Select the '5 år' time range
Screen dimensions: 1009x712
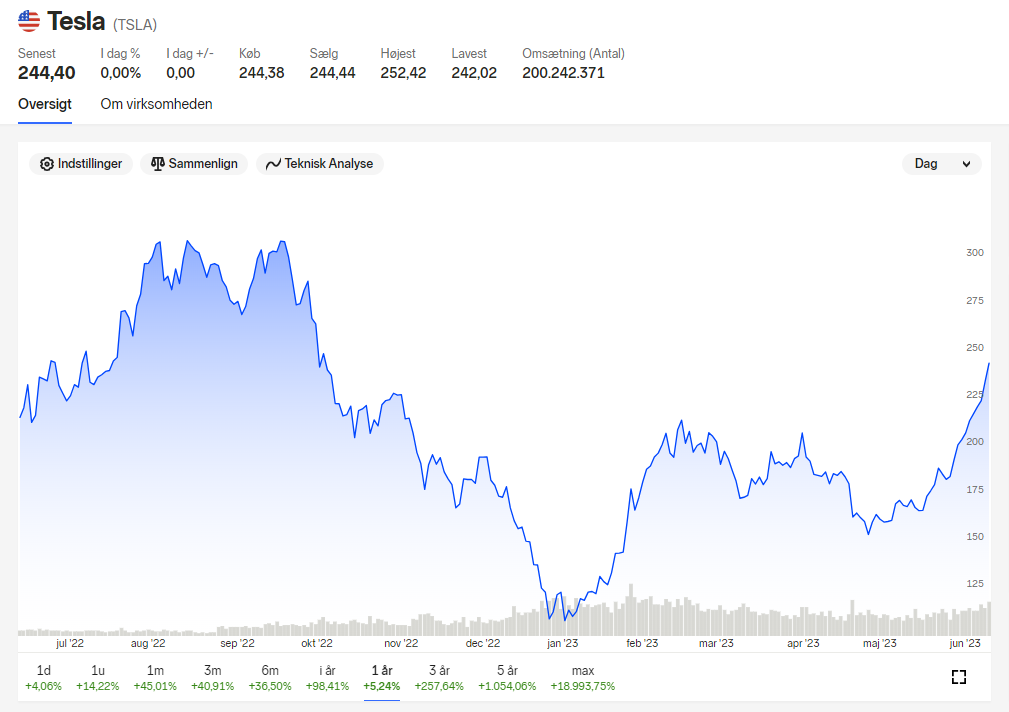(x=507, y=678)
